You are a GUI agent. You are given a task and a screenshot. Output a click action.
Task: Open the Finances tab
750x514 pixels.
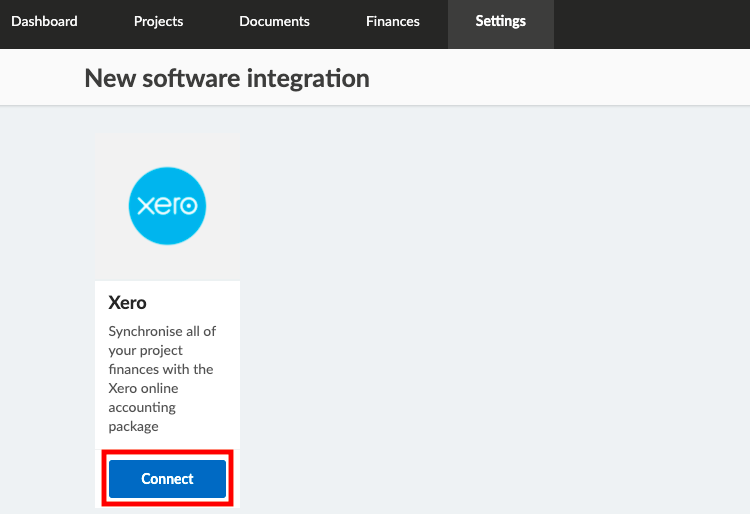pyautogui.click(x=393, y=22)
